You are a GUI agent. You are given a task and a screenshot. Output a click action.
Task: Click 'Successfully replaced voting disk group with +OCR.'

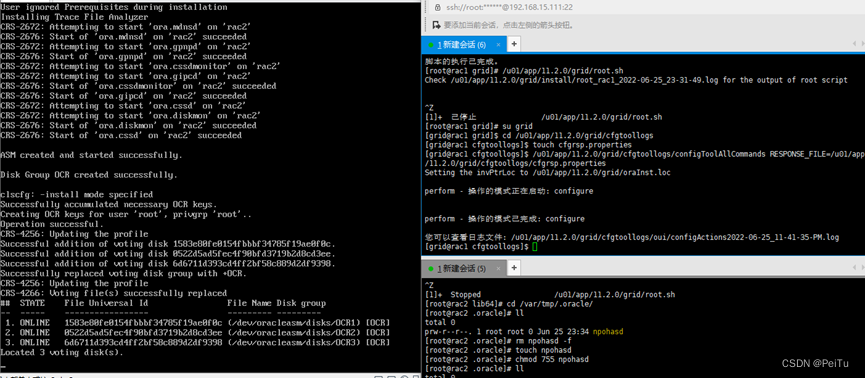tap(124, 274)
